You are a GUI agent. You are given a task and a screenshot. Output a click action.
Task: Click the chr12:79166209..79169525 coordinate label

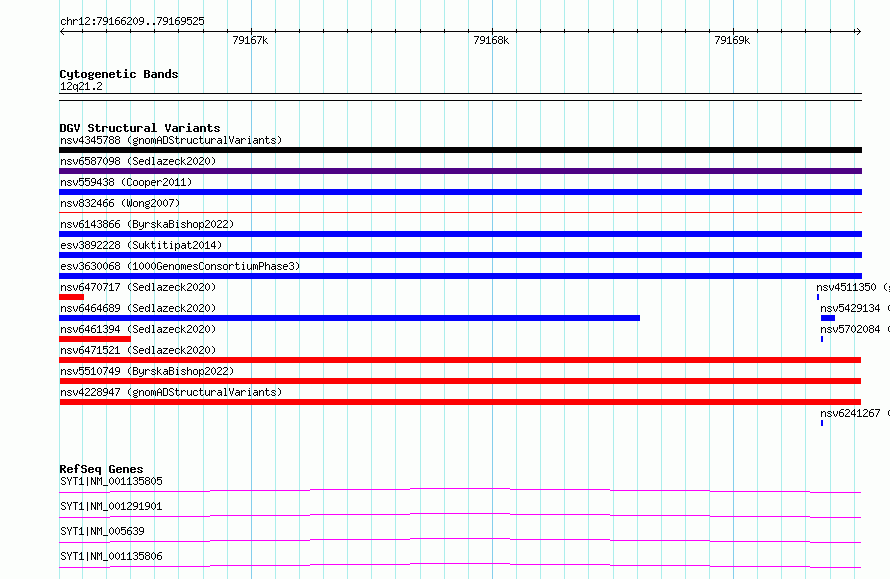pos(132,21)
